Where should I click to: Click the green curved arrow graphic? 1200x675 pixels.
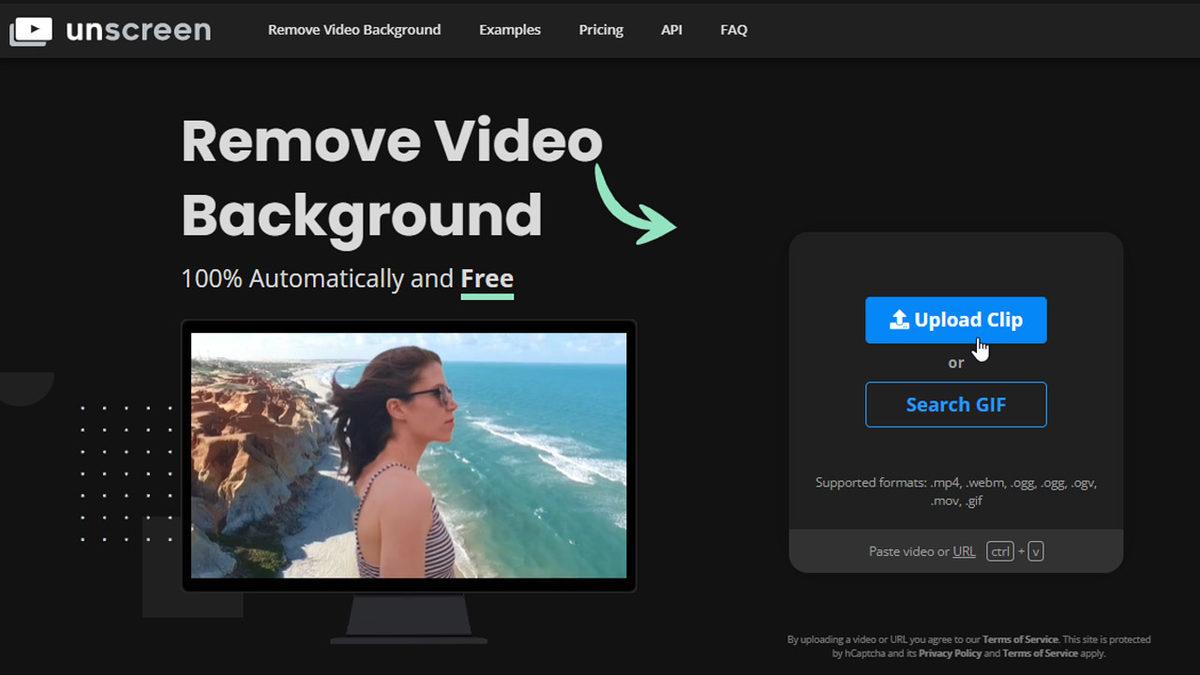click(x=634, y=205)
